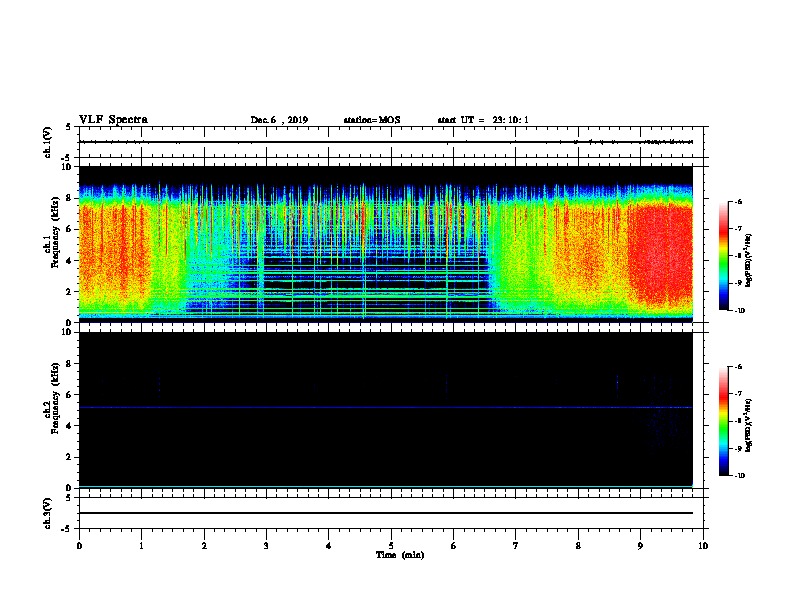Click the x-axis tick label "6" on the time axis

[454, 546]
